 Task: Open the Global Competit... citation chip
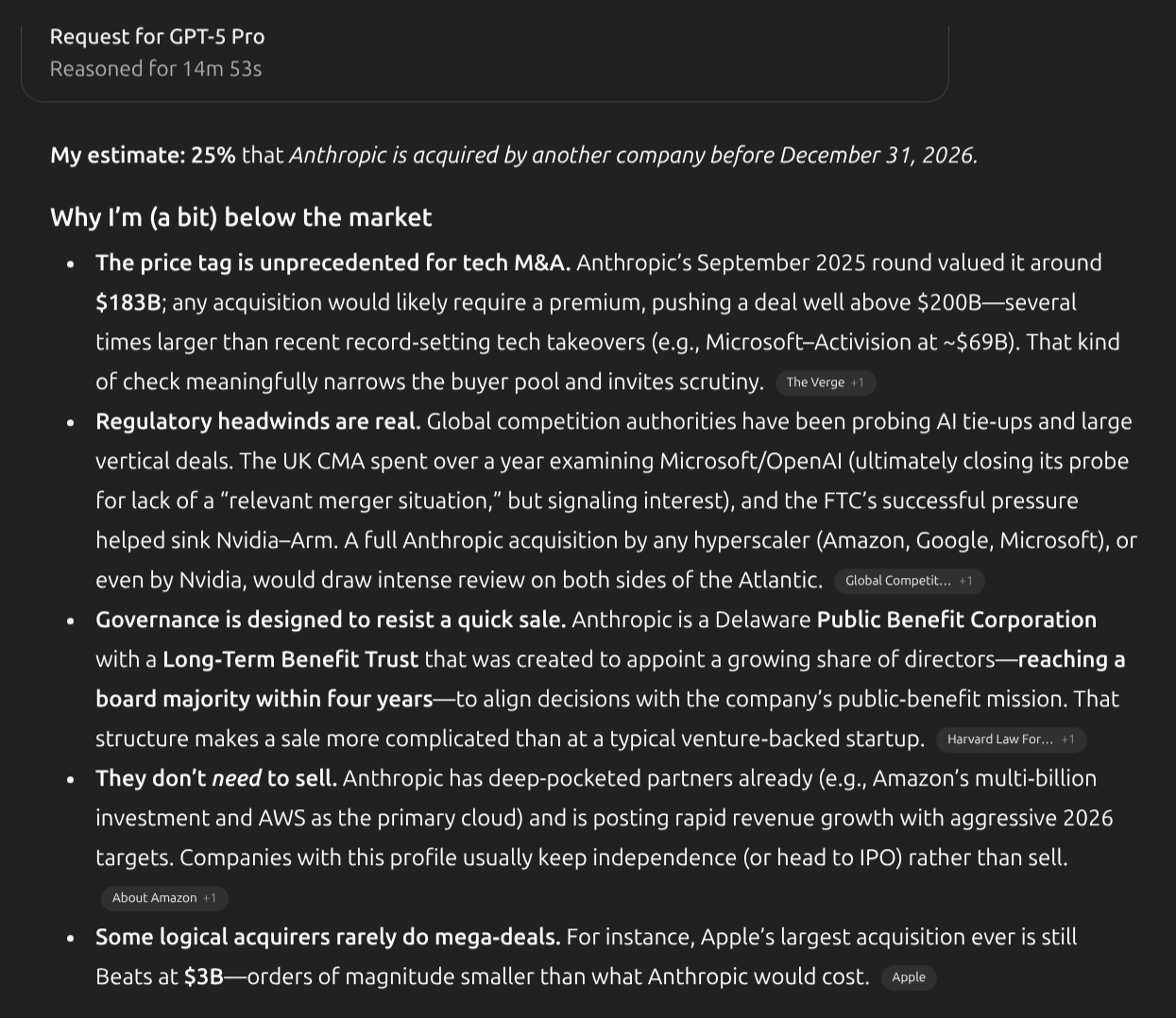(897, 581)
